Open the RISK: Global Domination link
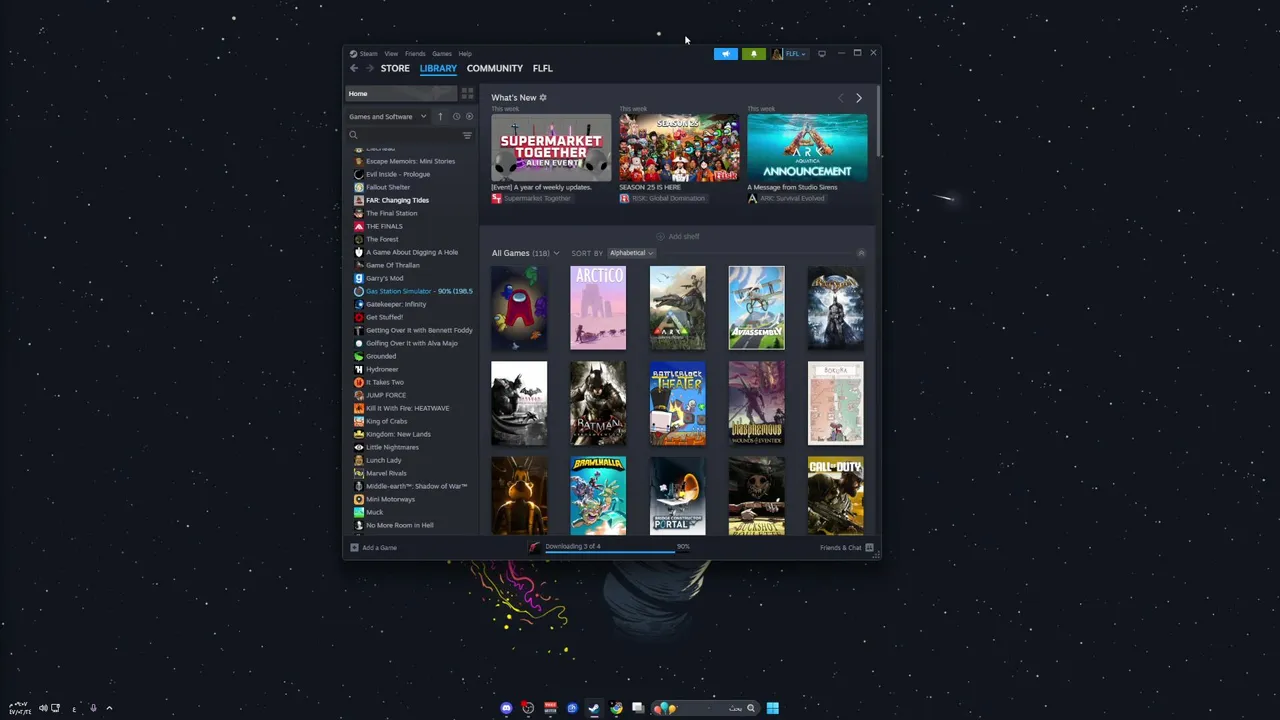This screenshot has height=720, width=1280. click(x=662, y=199)
